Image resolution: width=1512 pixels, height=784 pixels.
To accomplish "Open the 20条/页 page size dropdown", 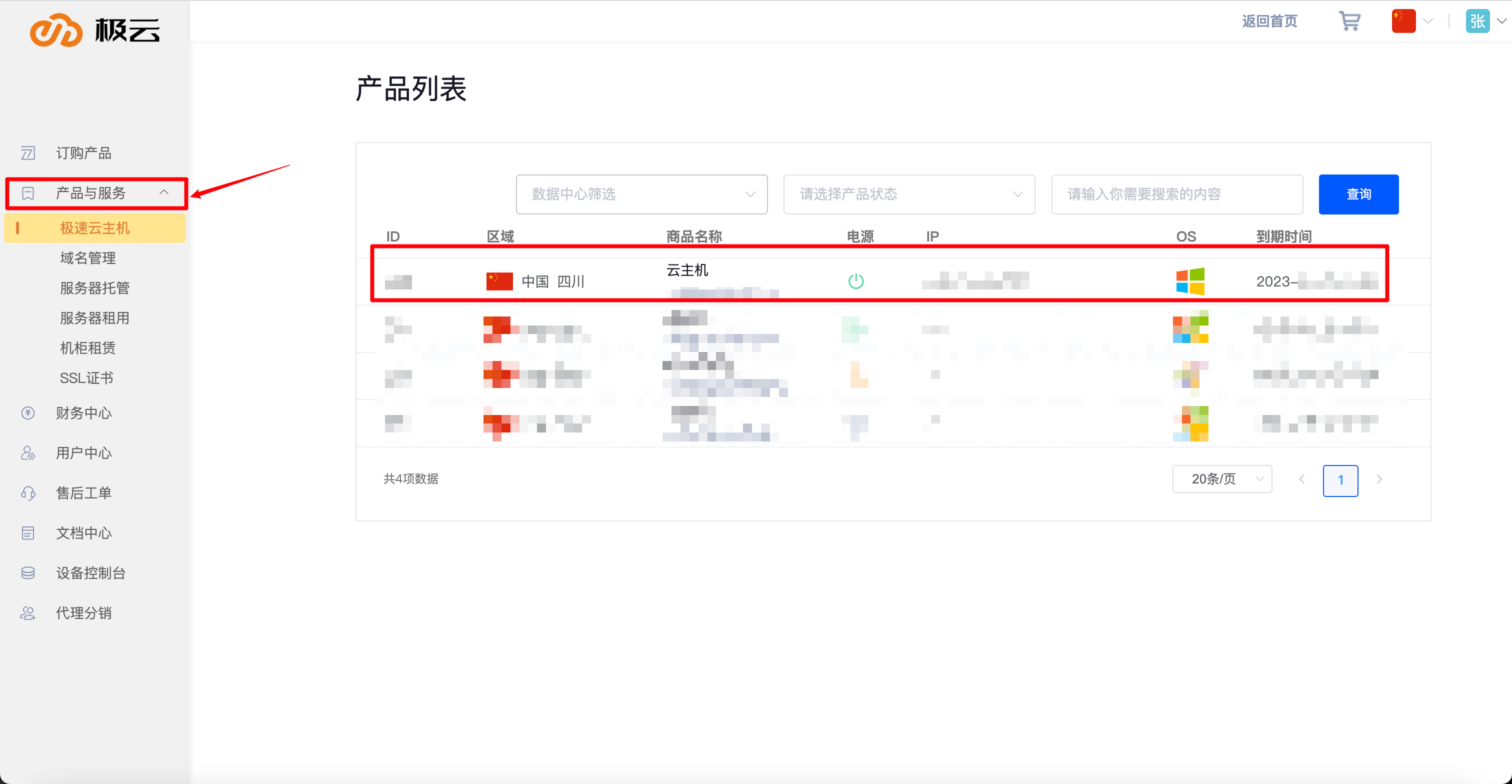I will point(1221,479).
